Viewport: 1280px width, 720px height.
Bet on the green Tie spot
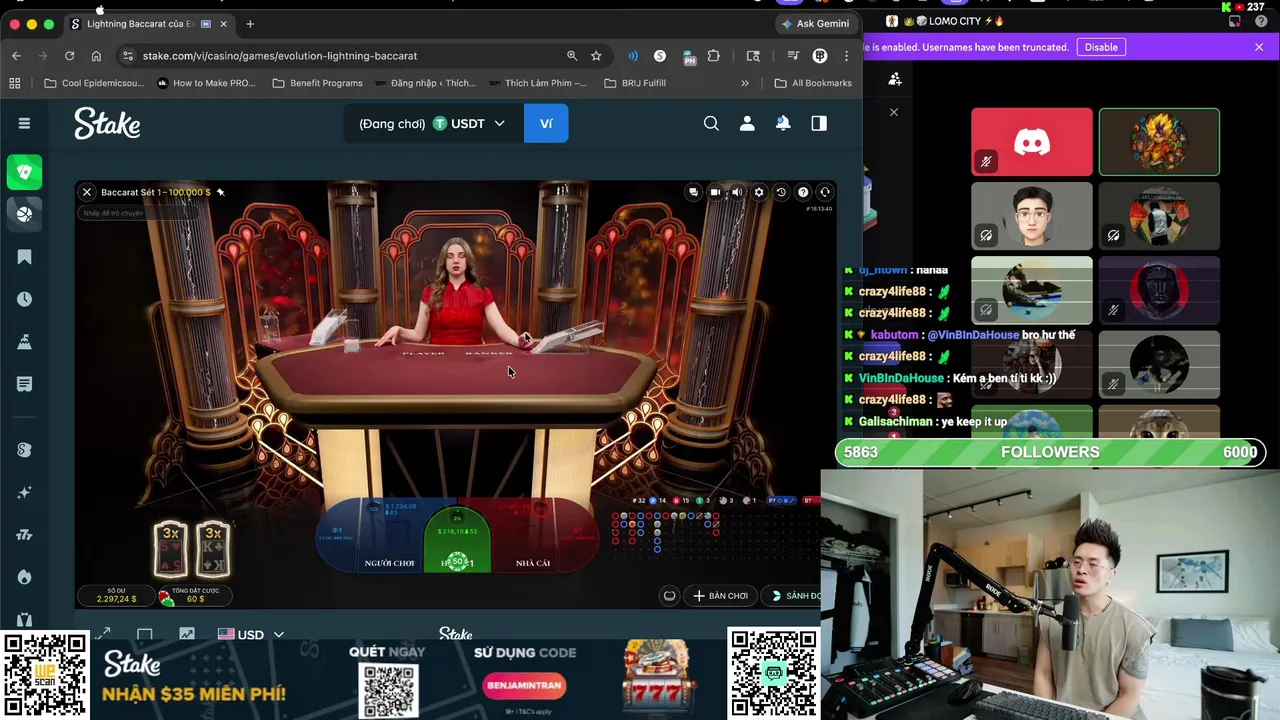pyautogui.click(x=458, y=542)
